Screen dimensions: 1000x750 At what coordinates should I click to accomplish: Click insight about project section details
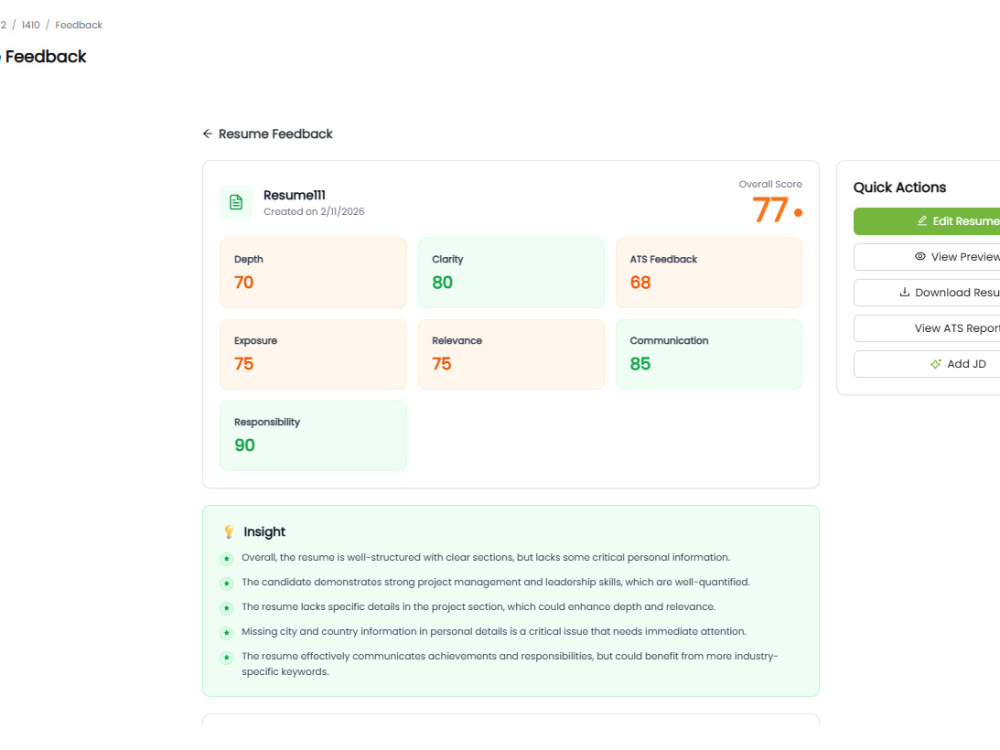478,607
